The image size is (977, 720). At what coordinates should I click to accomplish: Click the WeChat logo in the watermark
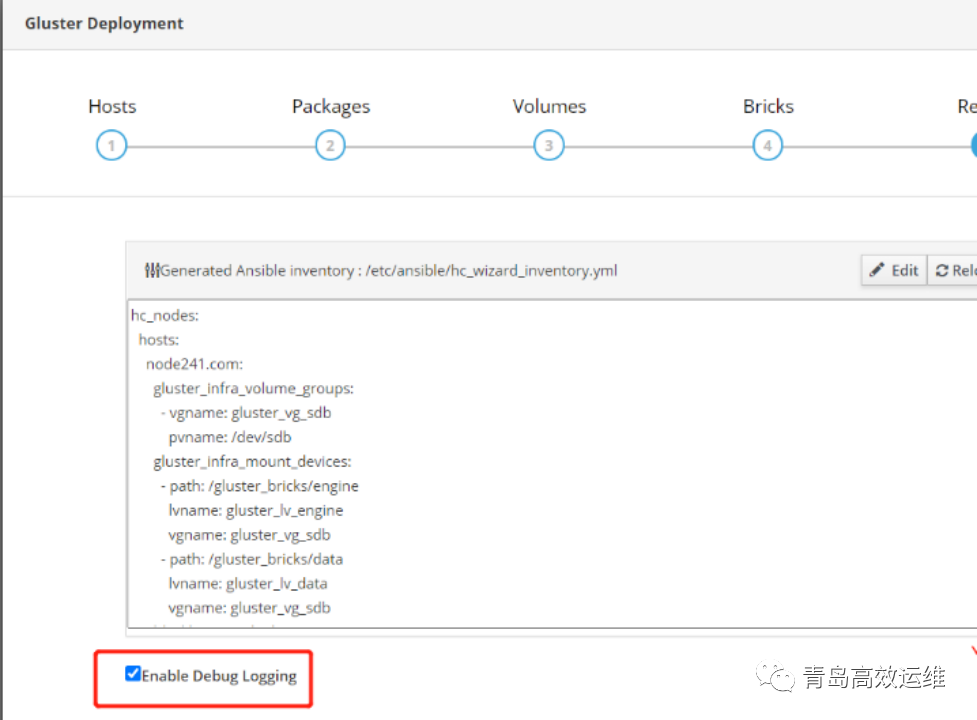tap(776, 678)
